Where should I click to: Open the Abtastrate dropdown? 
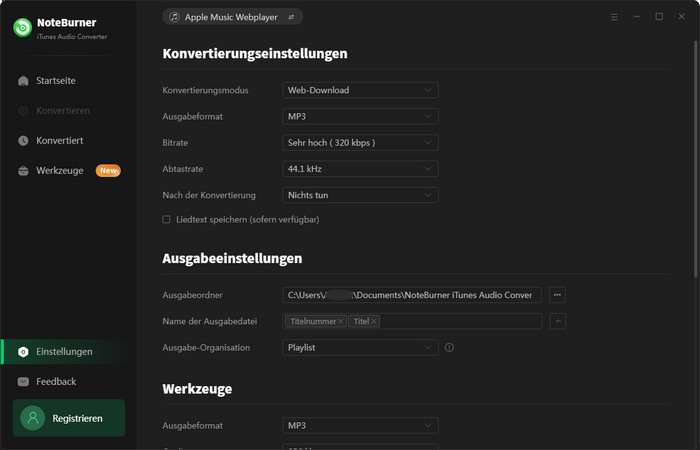[x=360, y=169]
